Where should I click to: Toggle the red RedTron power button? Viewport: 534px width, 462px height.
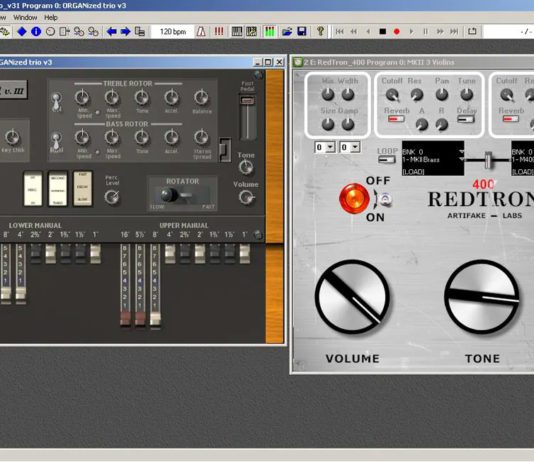pyautogui.click(x=354, y=198)
